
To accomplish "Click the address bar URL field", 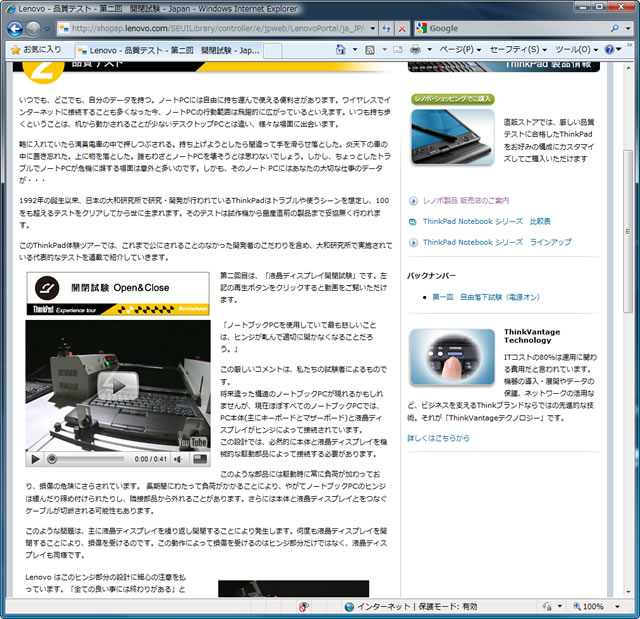I will [x=212, y=29].
